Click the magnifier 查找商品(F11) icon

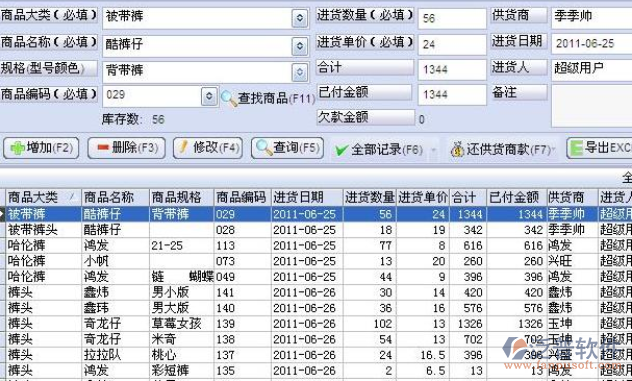pos(229,98)
